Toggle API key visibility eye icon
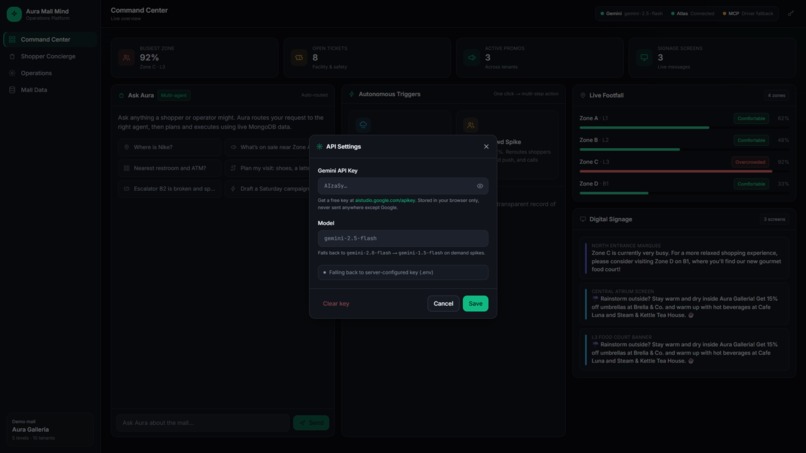Screen dimensions: 806x453 (480, 186)
